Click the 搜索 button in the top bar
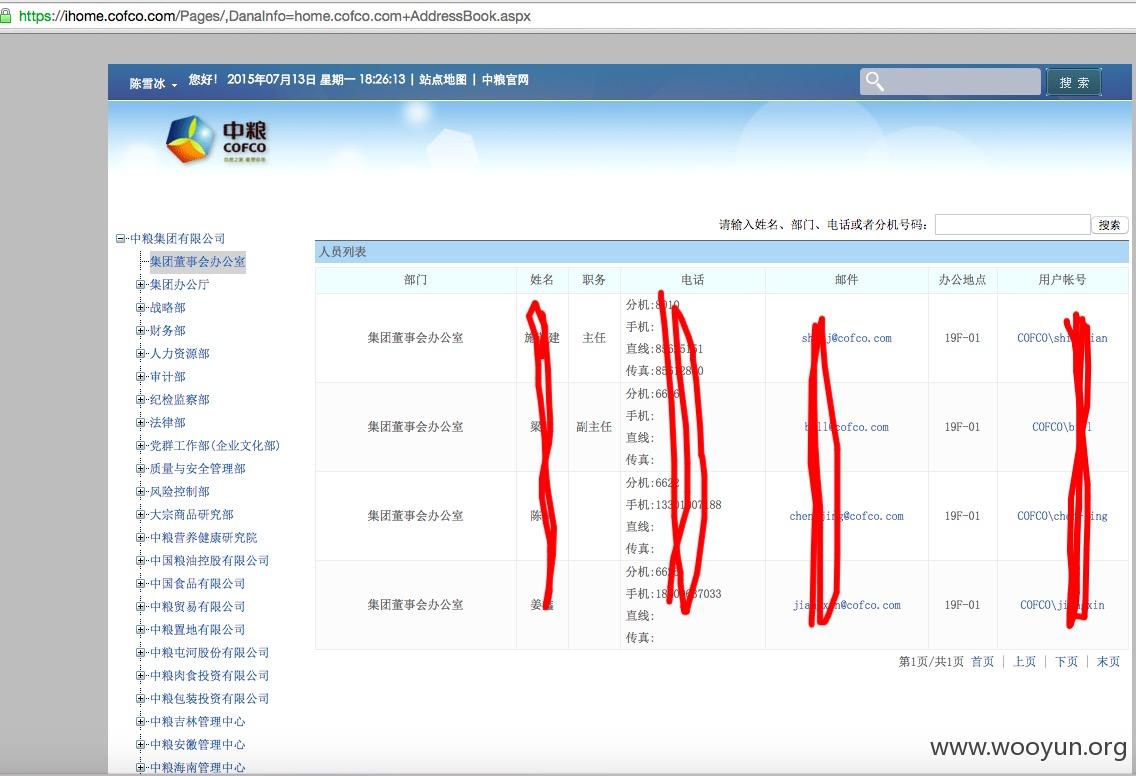Viewport: 1136px width, 776px height. point(1074,82)
